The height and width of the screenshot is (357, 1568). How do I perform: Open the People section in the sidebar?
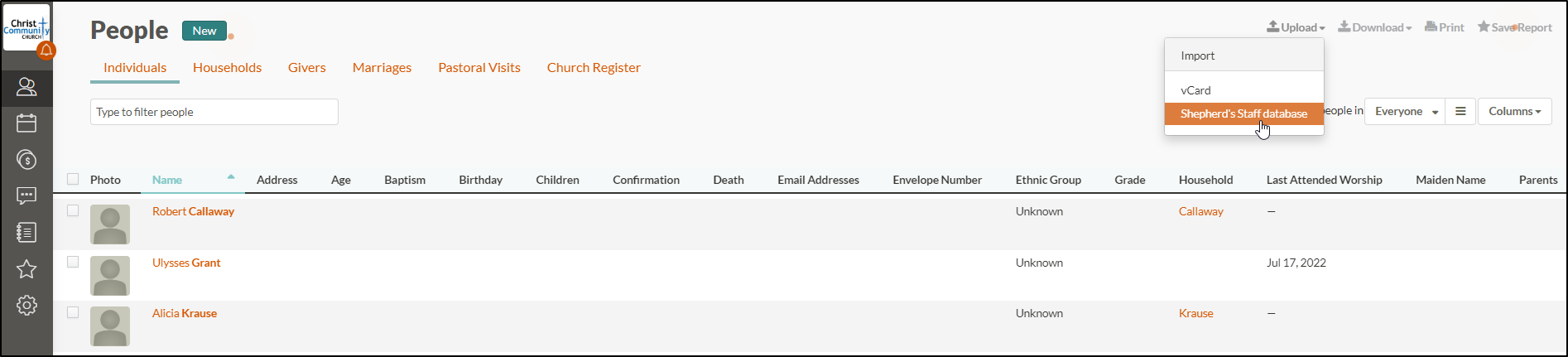26,87
